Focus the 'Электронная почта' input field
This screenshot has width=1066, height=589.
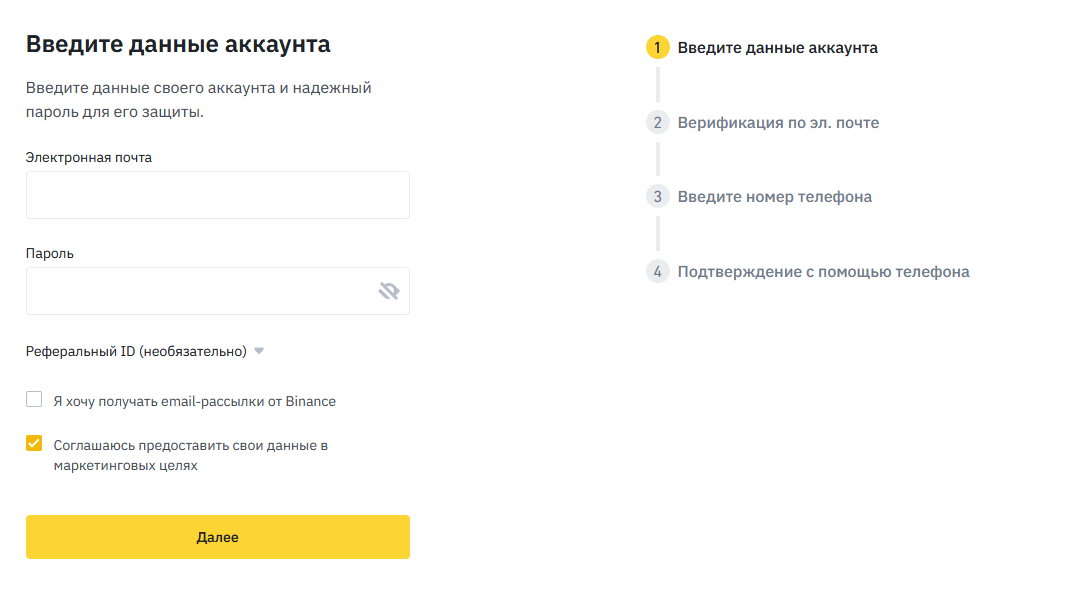click(x=218, y=195)
